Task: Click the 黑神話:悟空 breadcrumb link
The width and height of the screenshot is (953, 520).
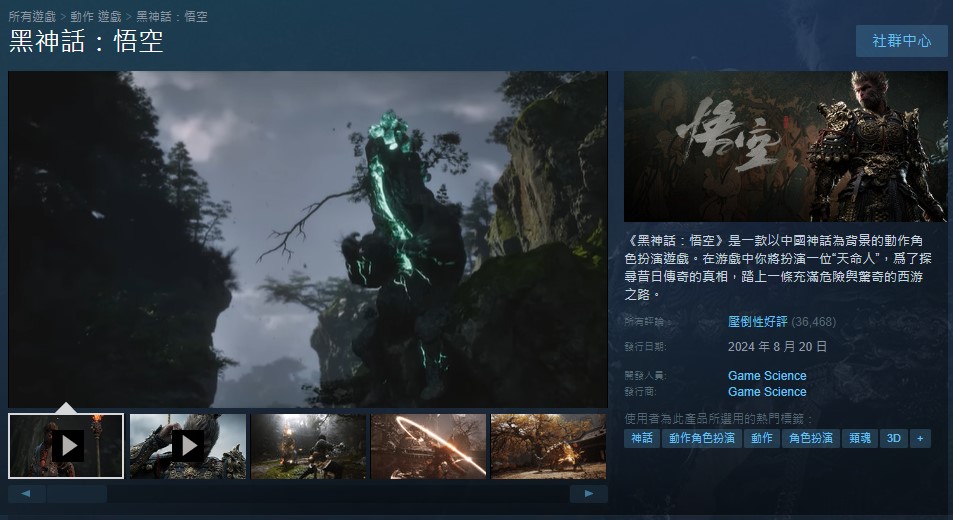Action: 172,16
